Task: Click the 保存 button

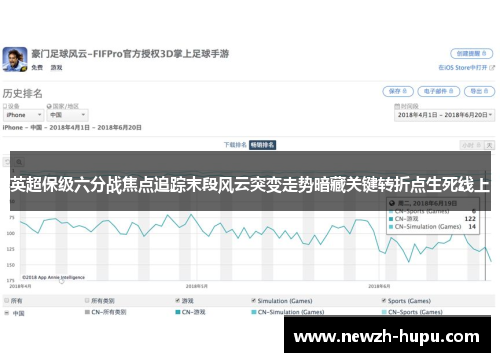Action: coord(398,91)
